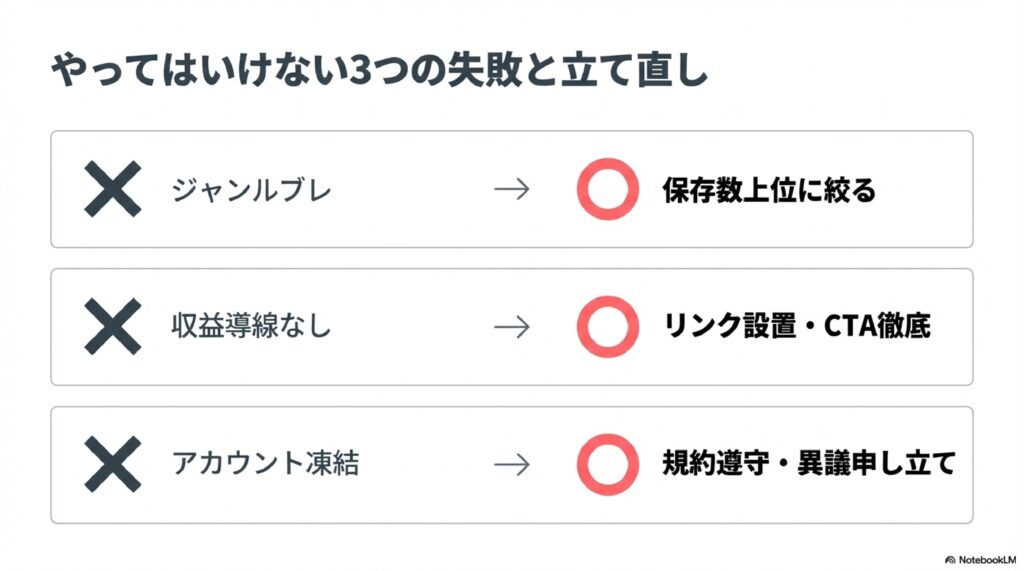Select the ジャンルブレ label

coord(250,189)
